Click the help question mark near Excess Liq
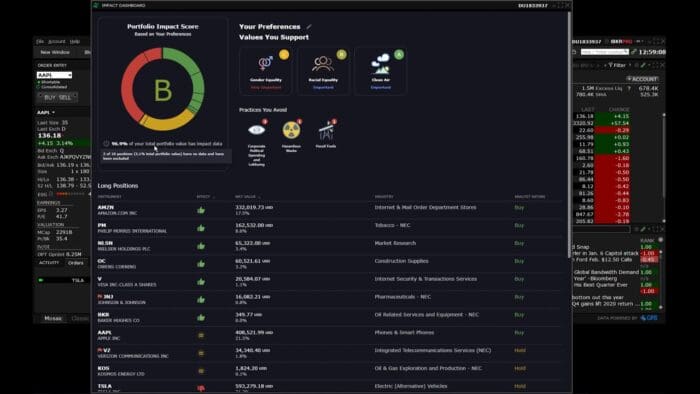This screenshot has width=700, height=394. (x=629, y=88)
